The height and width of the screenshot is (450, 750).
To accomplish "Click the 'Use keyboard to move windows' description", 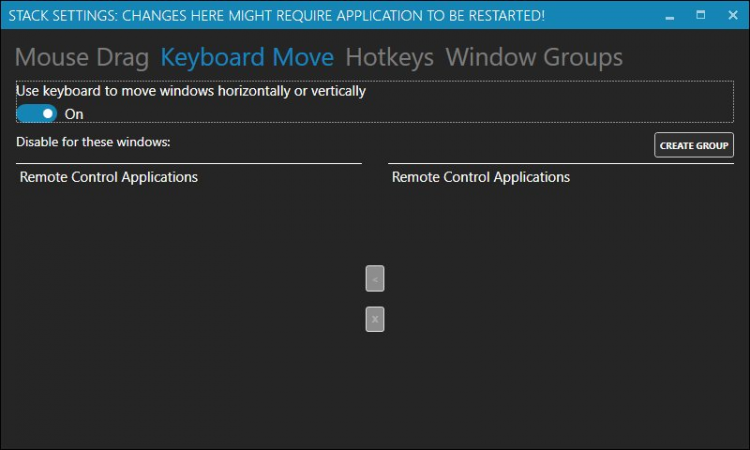I will (191, 91).
